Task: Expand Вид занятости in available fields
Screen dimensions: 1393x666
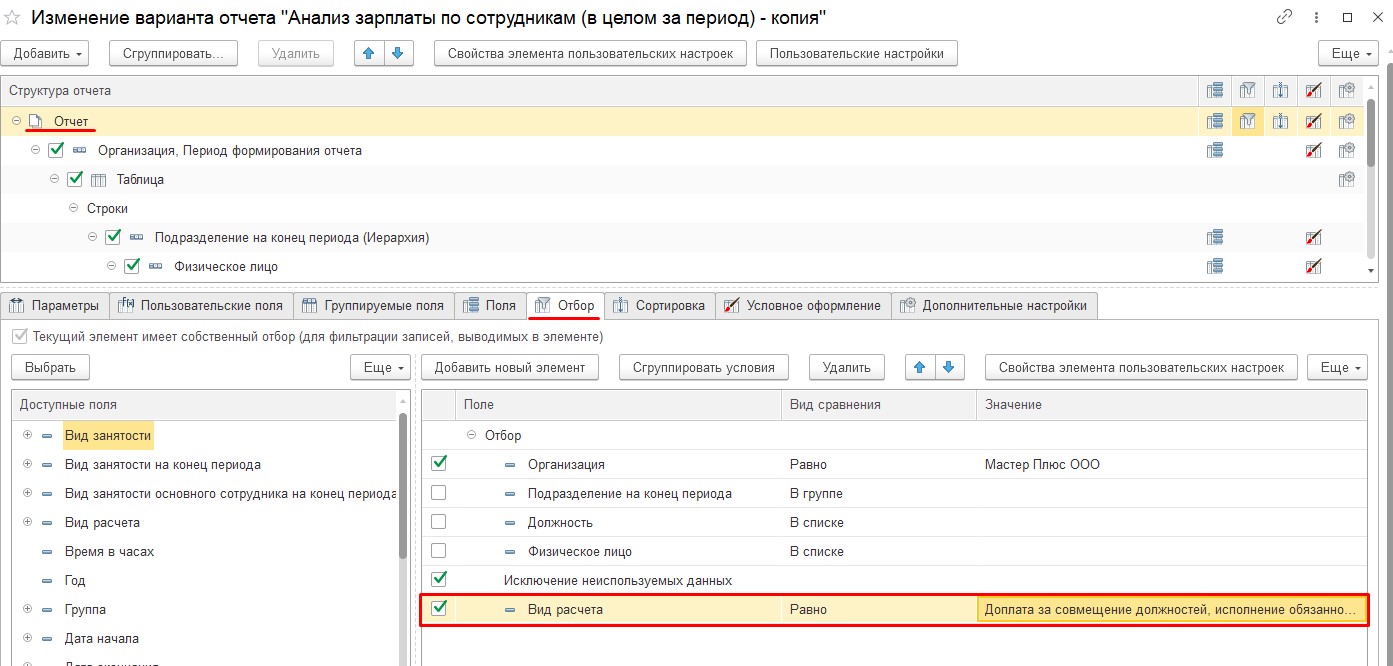Action: [x=27, y=435]
